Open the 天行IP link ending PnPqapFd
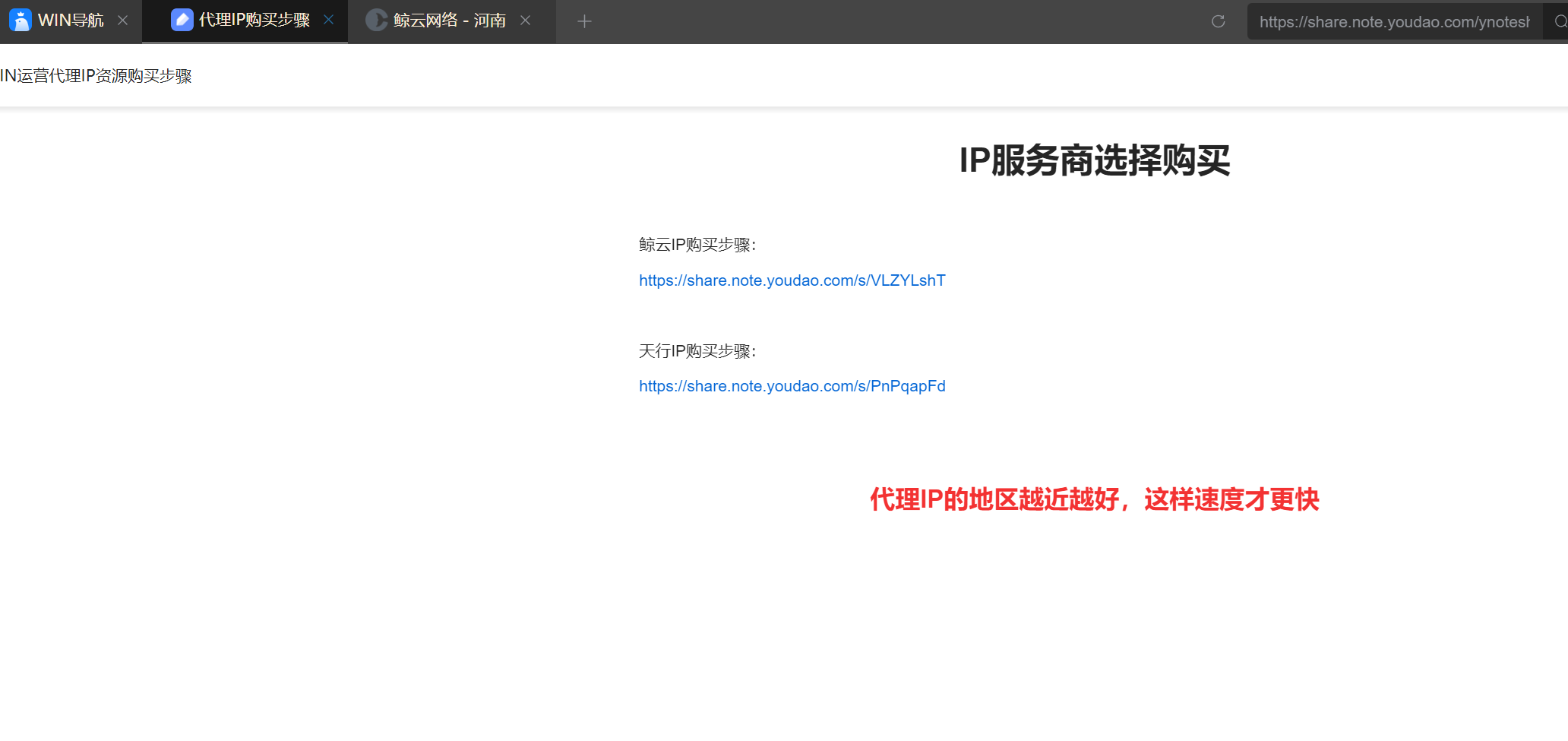The image size is (1568, 741). (792, 386)
